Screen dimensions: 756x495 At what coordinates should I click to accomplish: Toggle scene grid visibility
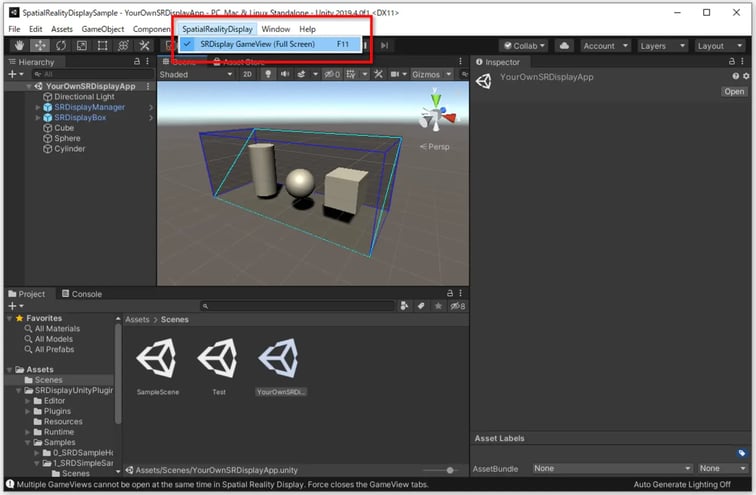[351, 74]
